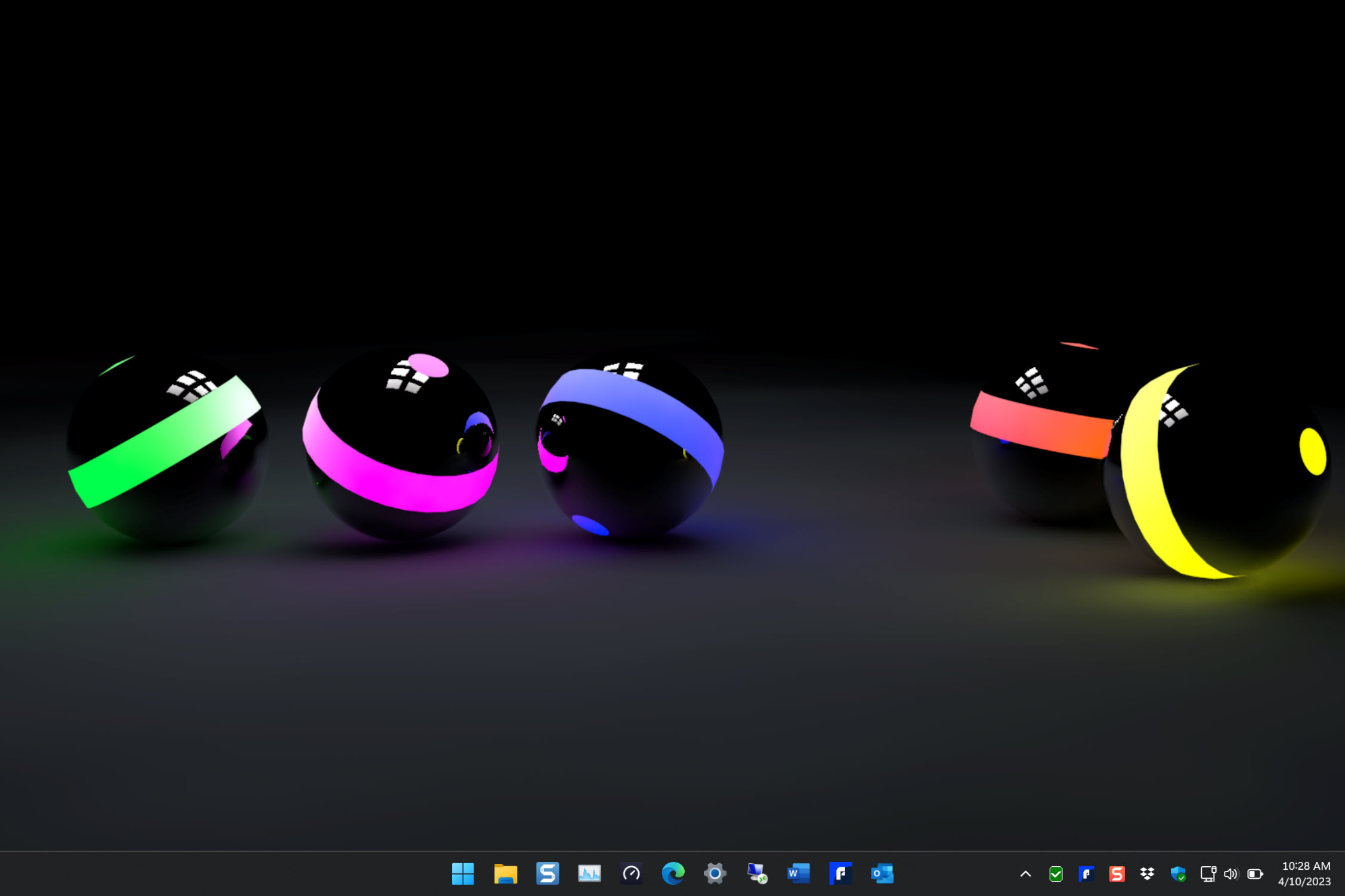This screenshot has width=1345, height=896.
Task: Click the red Snagit capture tray icon
Action: 1117,875
